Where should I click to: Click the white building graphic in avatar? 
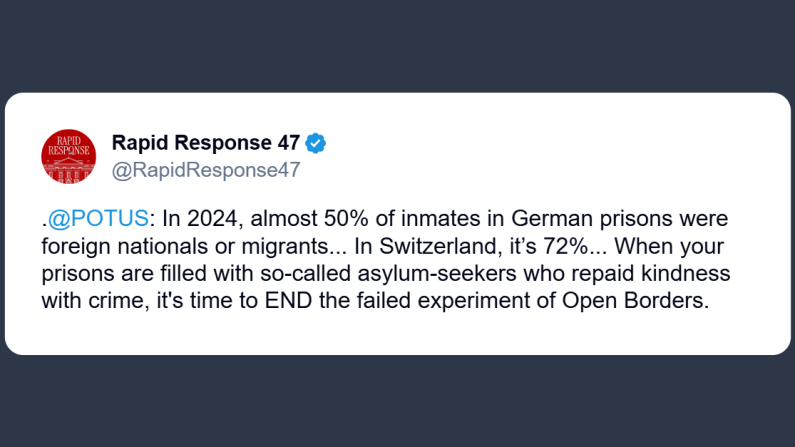point(69,172)
